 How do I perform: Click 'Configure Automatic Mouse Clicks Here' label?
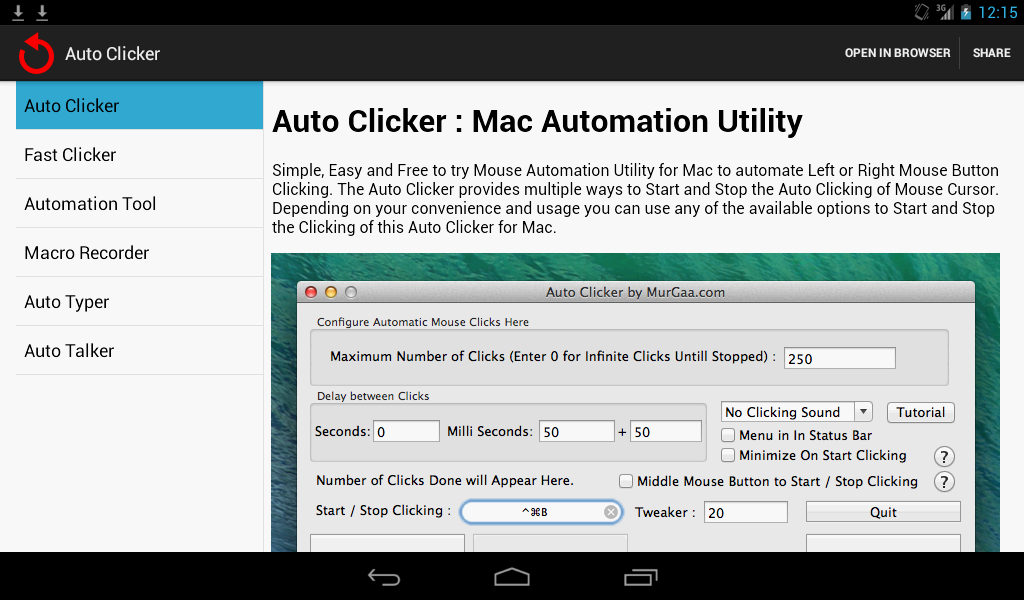coord(423,322)
